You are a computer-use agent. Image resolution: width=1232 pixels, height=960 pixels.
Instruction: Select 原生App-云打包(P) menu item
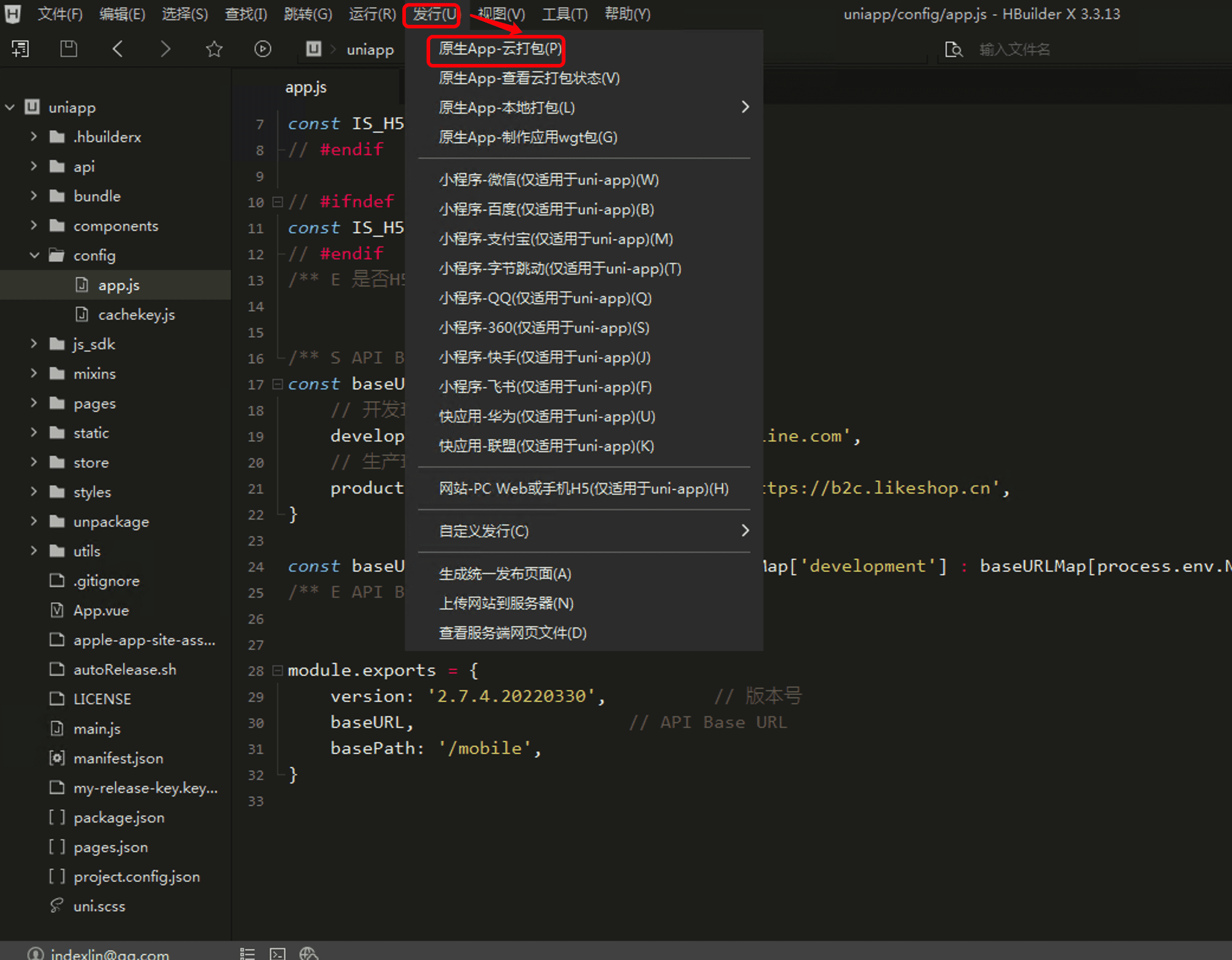[x=499, y=49]
